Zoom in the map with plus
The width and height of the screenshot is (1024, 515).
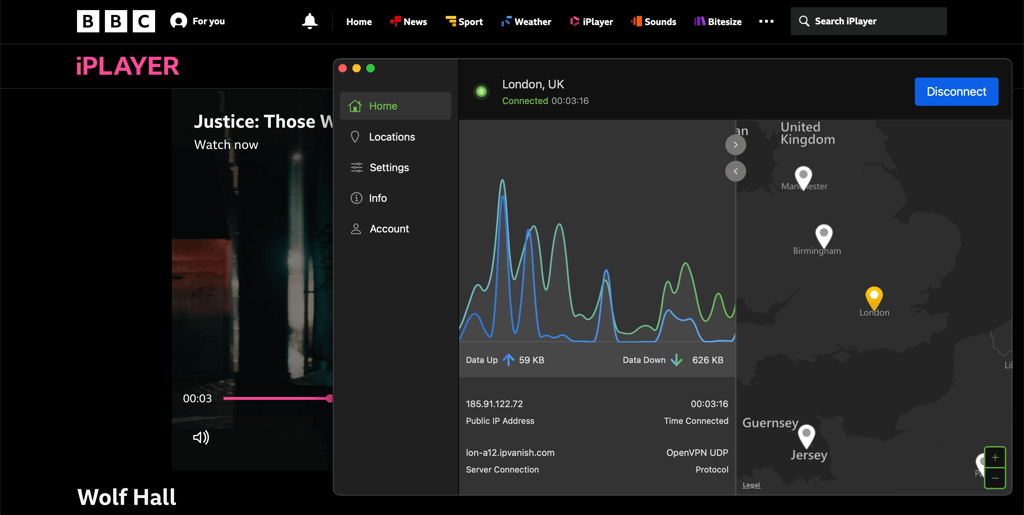coord(995,458)
